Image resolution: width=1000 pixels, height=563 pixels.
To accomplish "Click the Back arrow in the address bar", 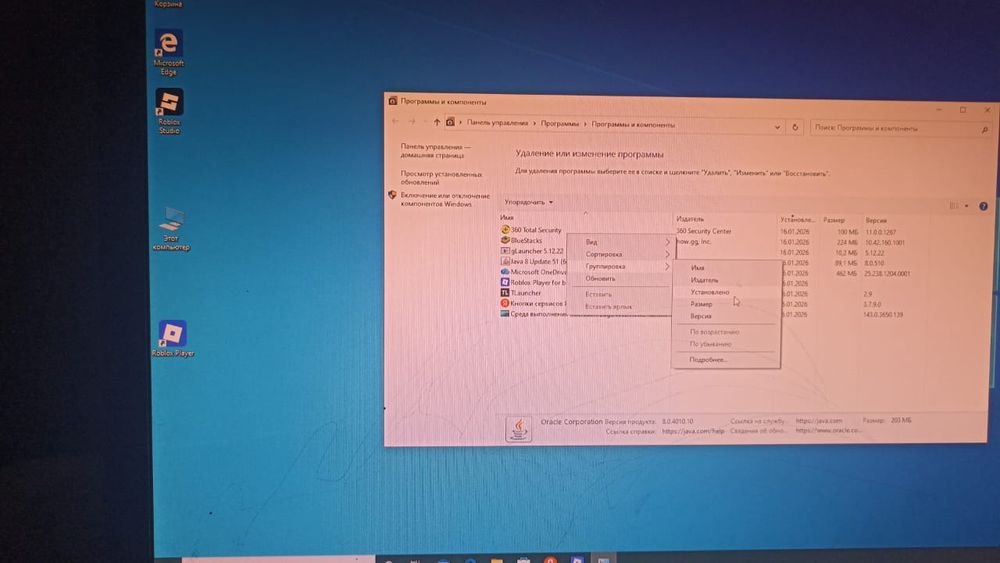I will (x=395, y=121).
